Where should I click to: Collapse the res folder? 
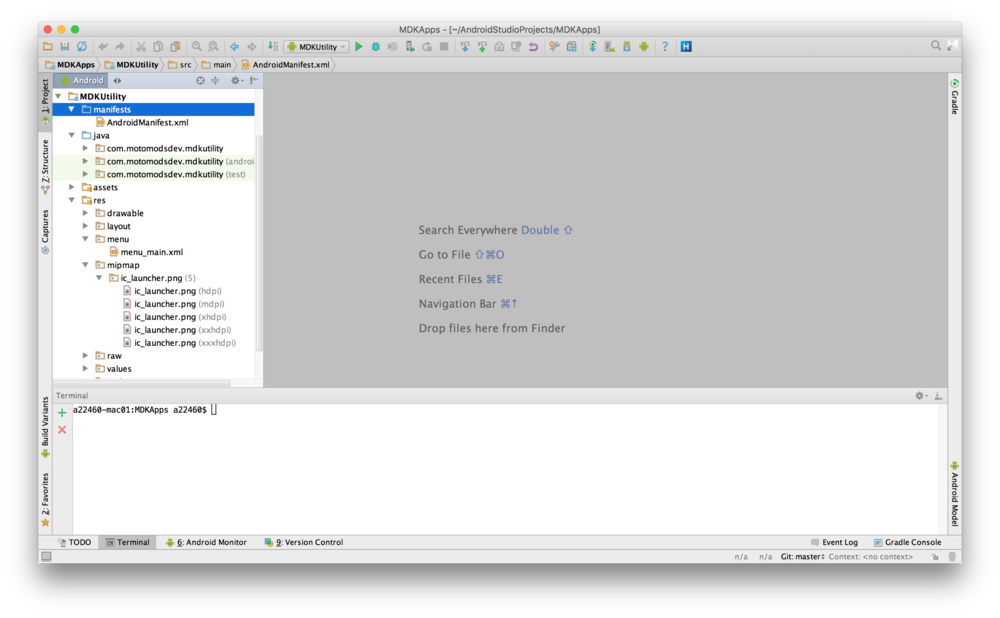point(72,200)
